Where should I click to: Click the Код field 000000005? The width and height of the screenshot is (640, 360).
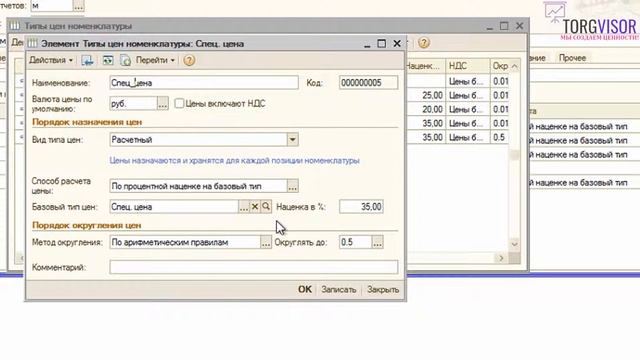pos(368,83)
